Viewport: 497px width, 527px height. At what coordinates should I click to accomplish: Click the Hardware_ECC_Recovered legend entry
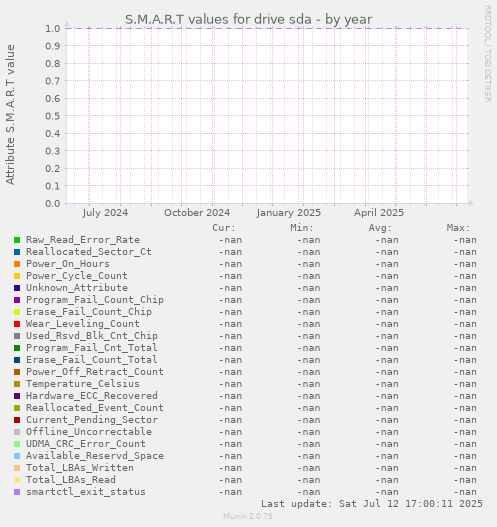point(92,396)
